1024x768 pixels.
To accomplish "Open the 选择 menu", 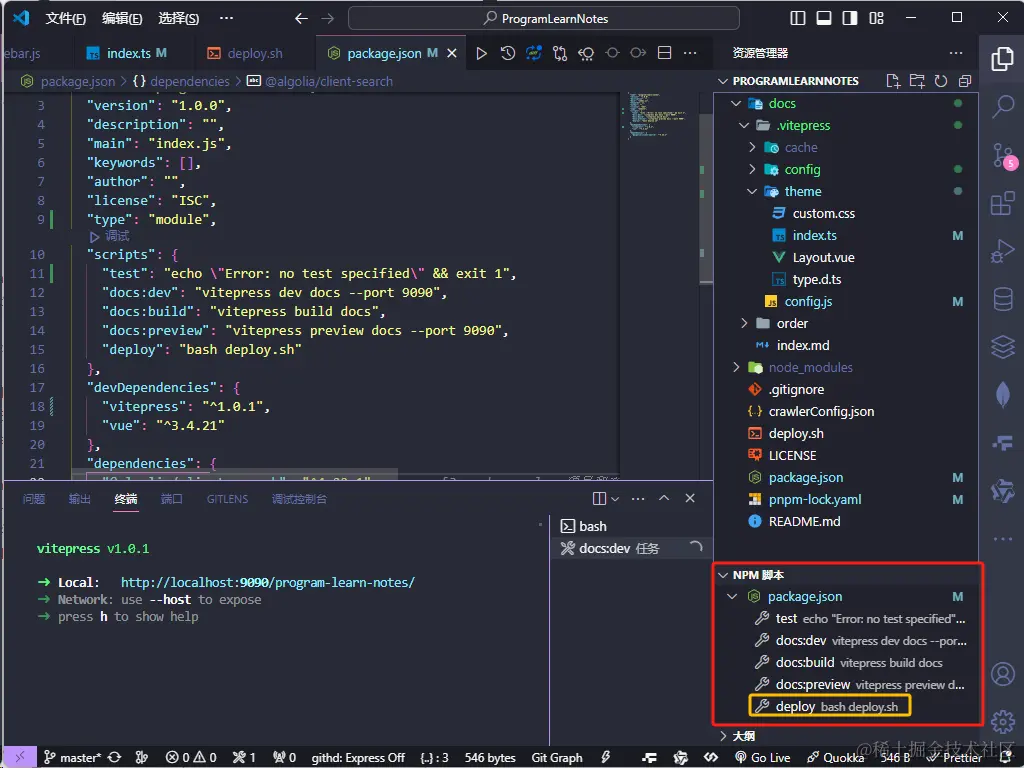I will (x=178, y=18).
